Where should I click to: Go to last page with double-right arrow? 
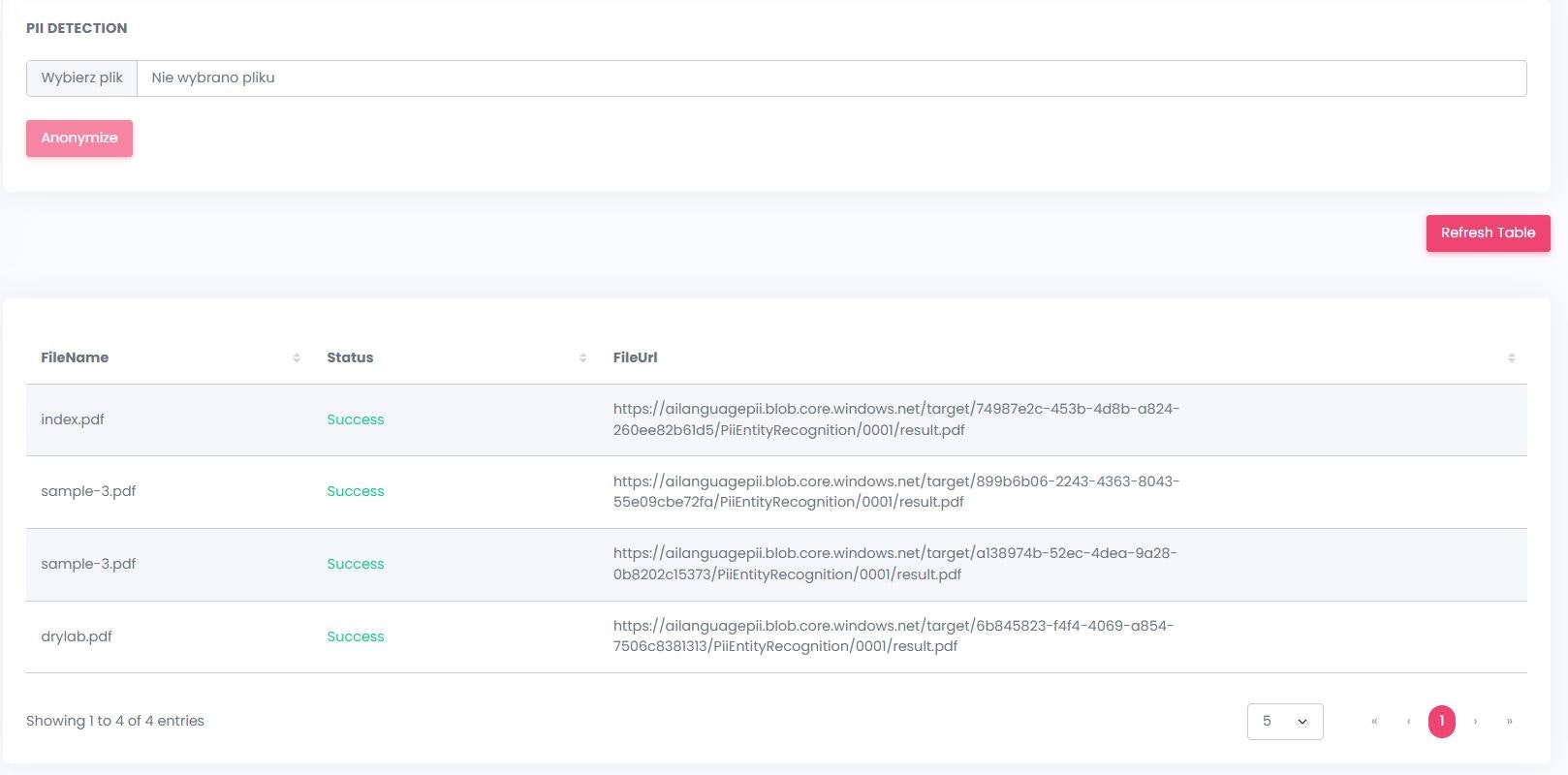coord(1509,722)
